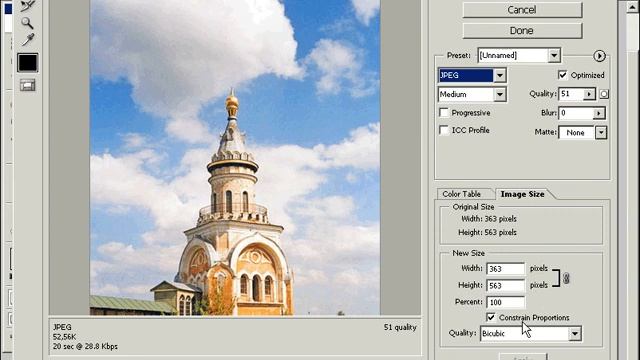Enable the Progressive checkbox
The image size is (640, 360).
(x=444, y=112)
